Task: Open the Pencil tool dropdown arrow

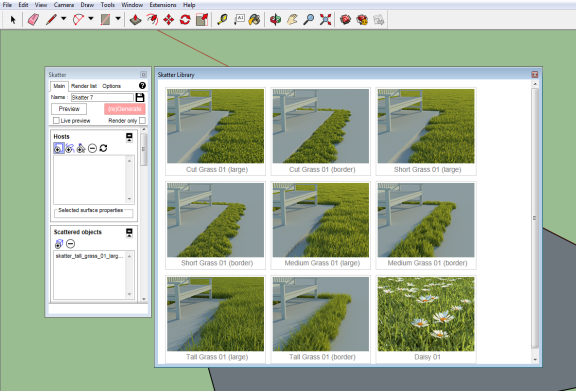Action: (x=64, y=18)
